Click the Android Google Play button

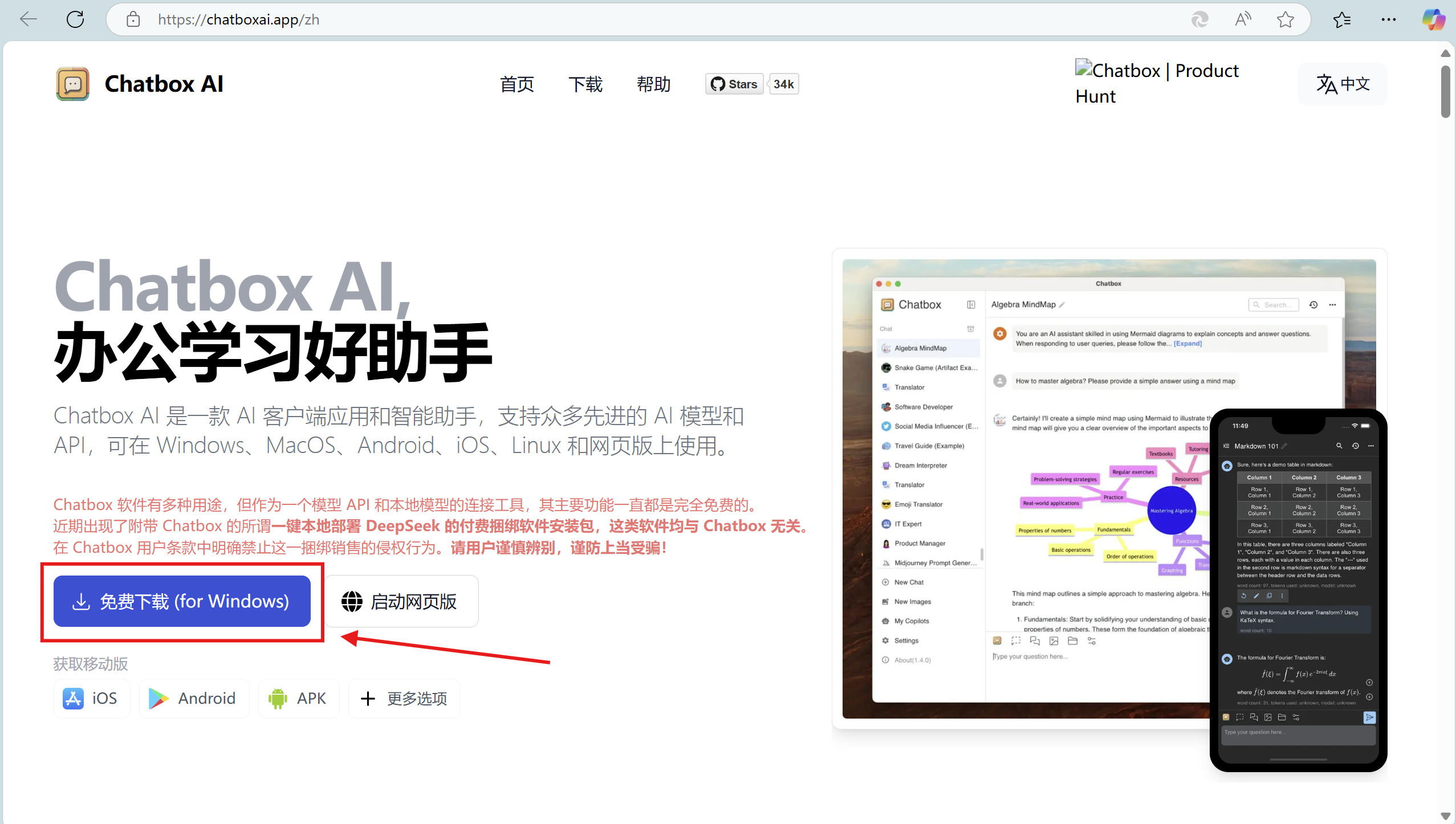point(194,698)
